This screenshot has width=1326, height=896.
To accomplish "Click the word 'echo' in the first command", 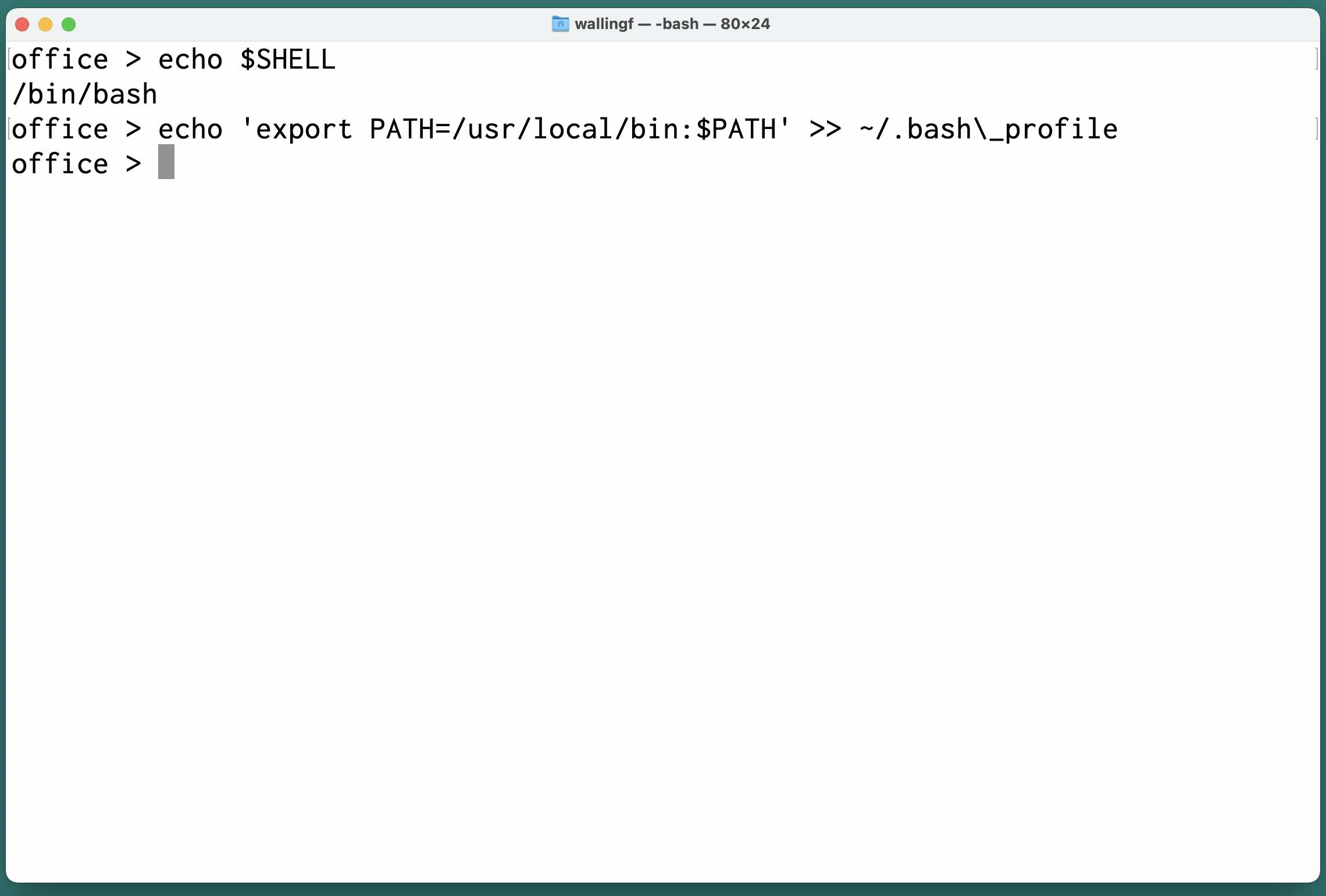I will point(191,59).
